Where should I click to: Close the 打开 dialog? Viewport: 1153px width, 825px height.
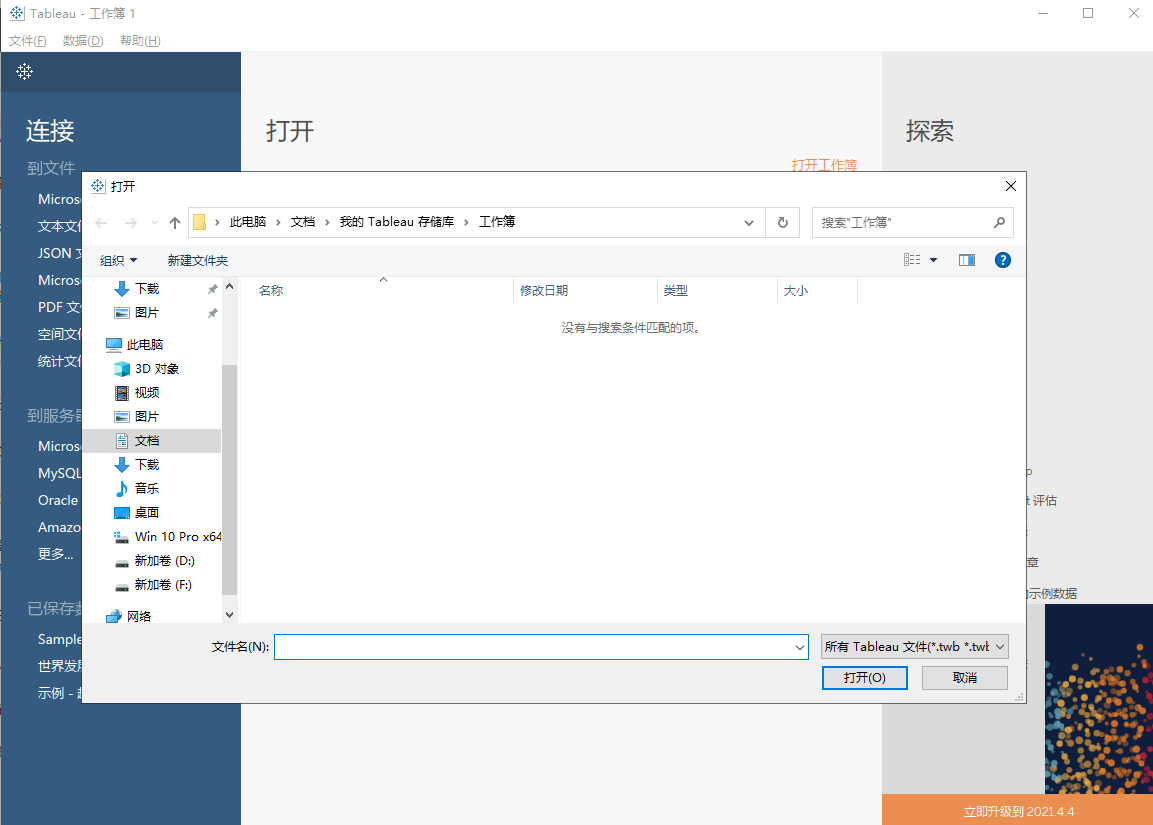[x=1010, y=186]
